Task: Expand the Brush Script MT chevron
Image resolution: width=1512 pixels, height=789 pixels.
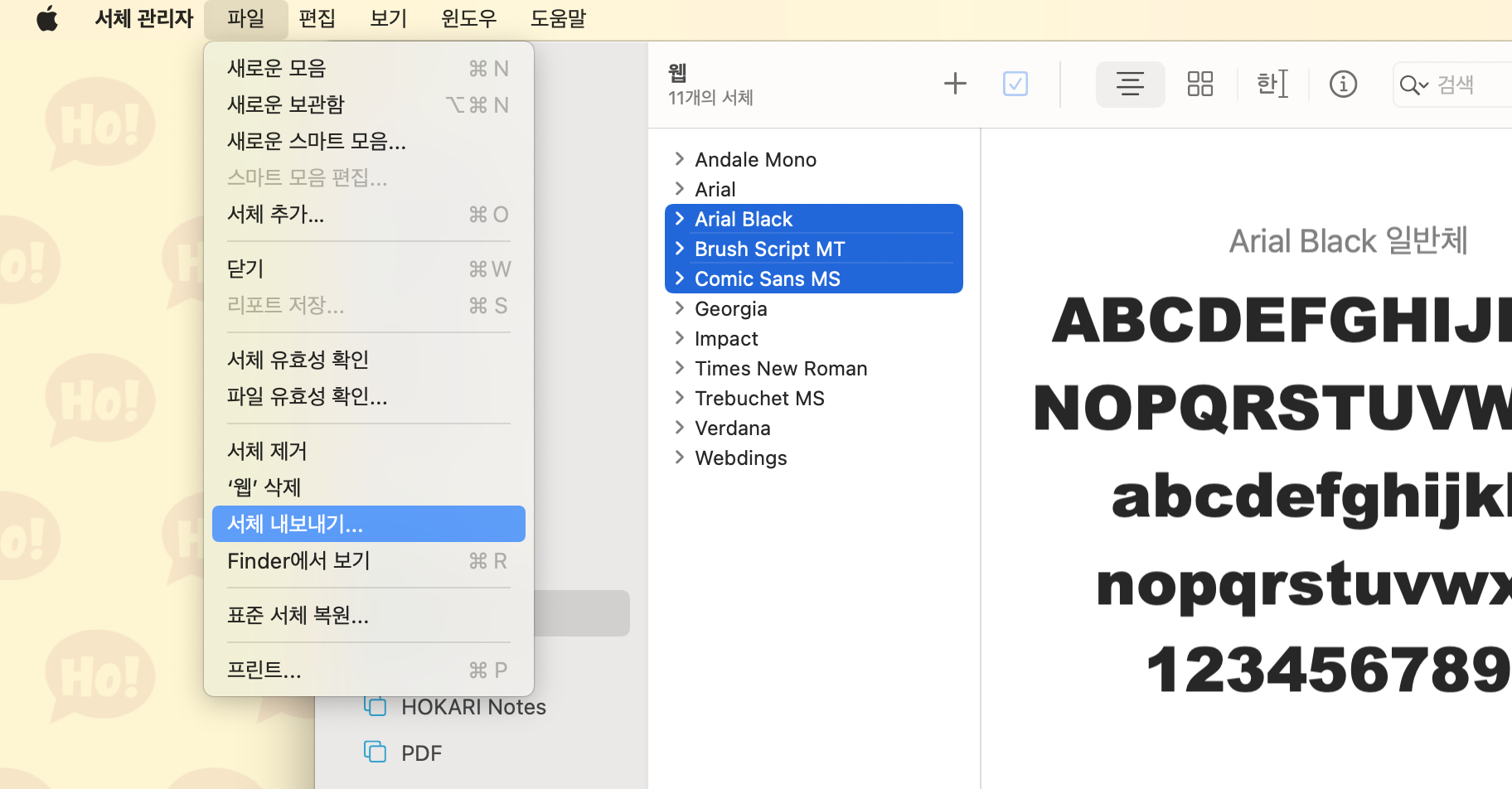Action: pyautogui.click(x=680, y=249)
